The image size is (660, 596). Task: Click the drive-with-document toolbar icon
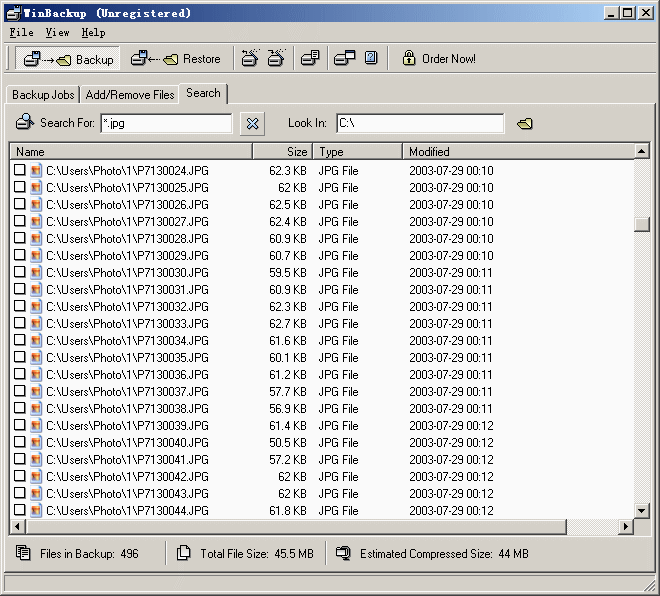pyautogui.click(x=310, y=58)
